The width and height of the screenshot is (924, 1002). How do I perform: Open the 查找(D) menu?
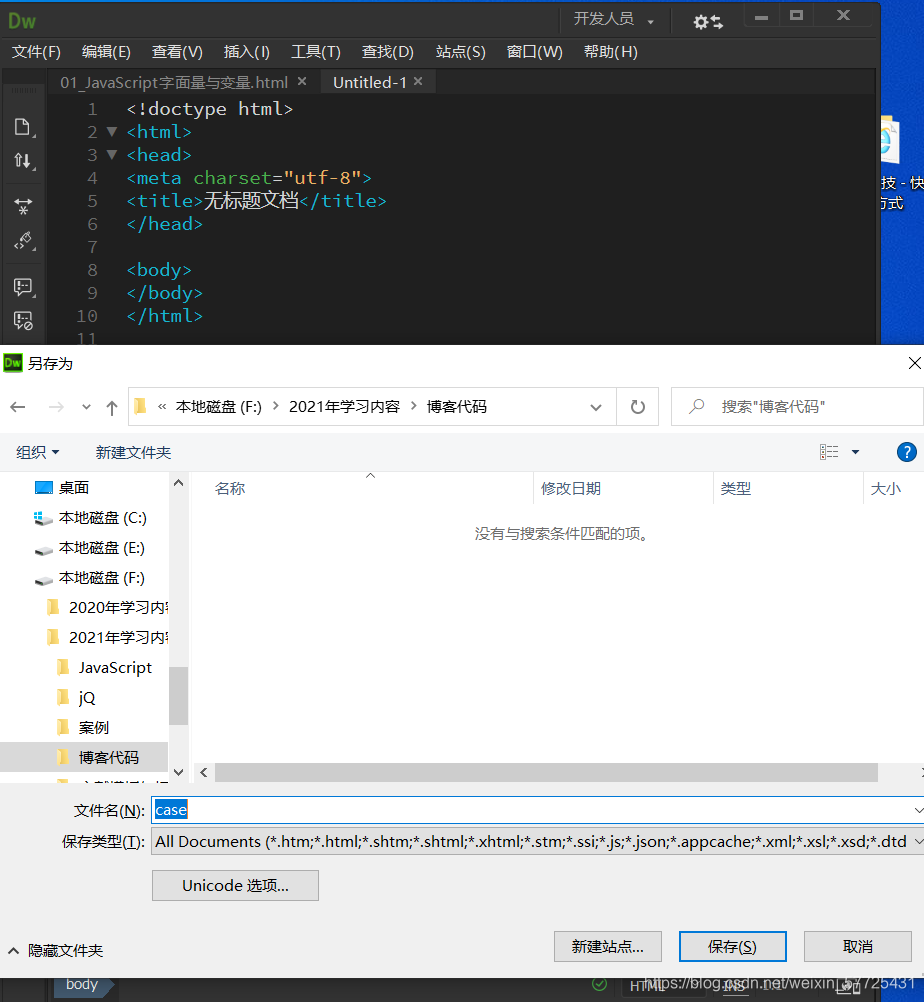388,52
